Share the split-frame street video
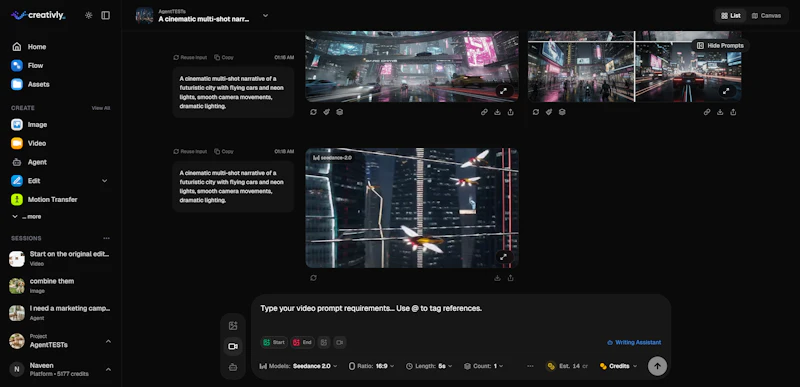The height and width of the screenshot is (387, 800). pyautogui.click(x=733, y=112)
